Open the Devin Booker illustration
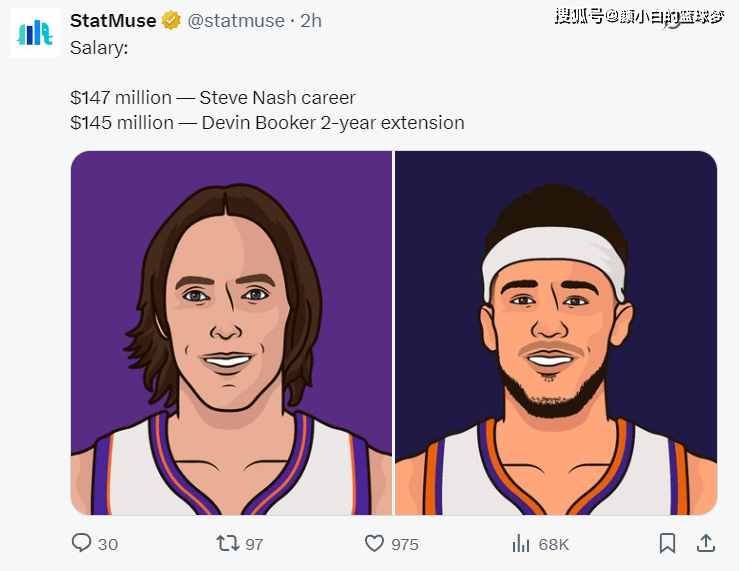 coord(556,333)
